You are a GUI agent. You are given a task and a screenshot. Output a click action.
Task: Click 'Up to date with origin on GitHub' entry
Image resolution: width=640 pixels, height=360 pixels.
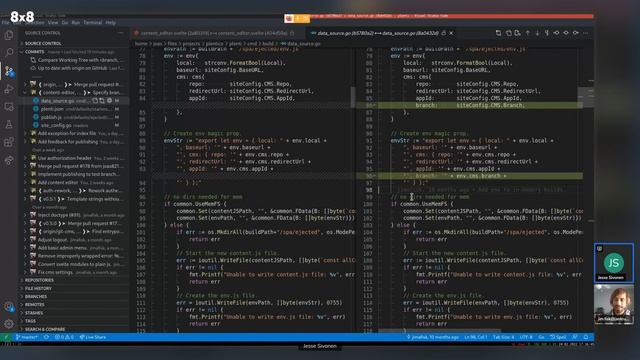[78, 68]
